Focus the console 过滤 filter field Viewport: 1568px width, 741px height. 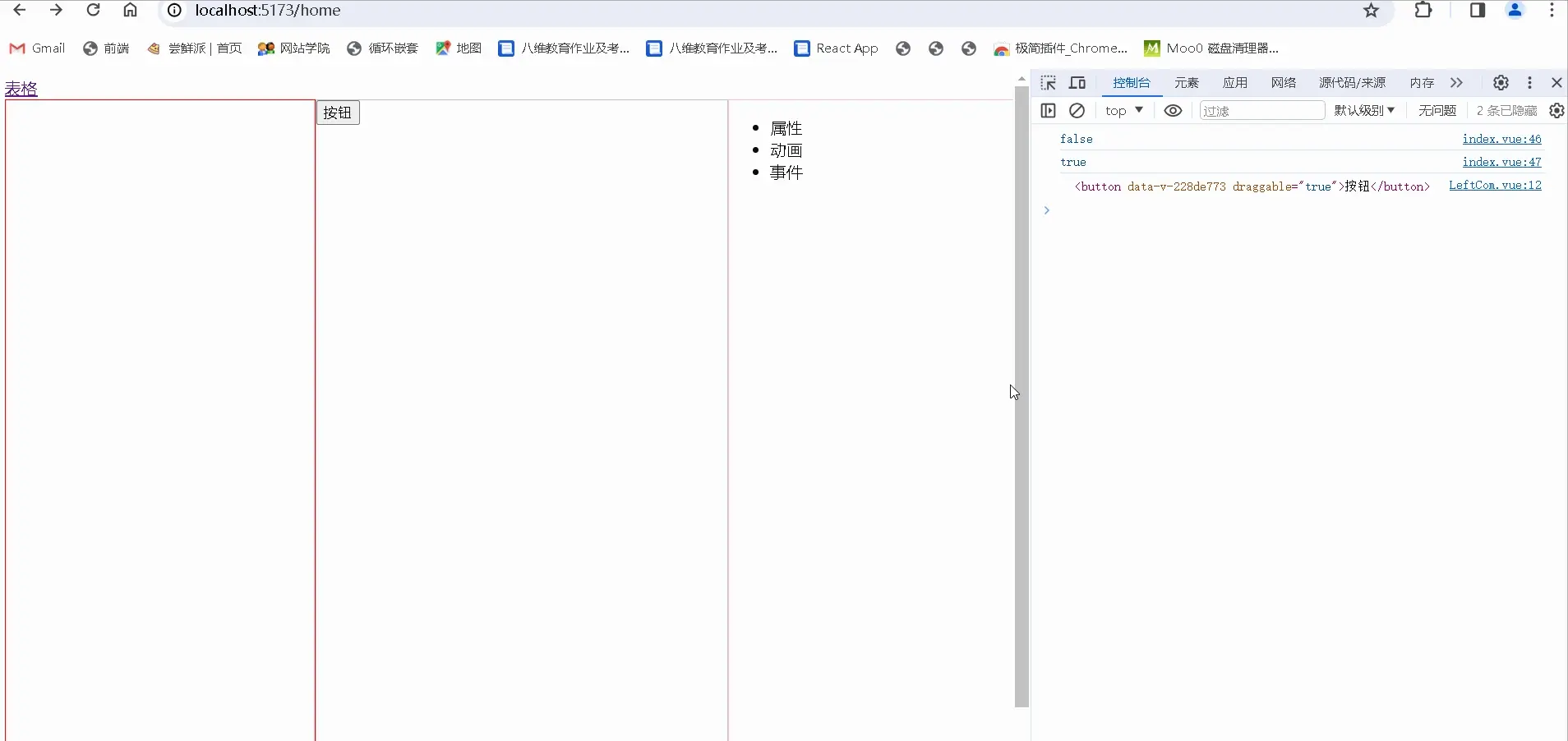pos(1262,111)
